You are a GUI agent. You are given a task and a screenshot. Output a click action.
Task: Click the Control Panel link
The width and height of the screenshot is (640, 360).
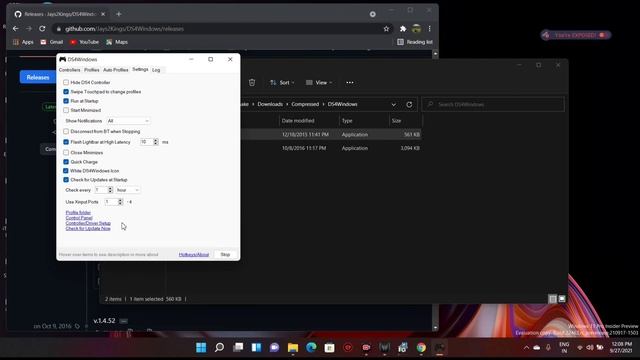coord(79,218)
